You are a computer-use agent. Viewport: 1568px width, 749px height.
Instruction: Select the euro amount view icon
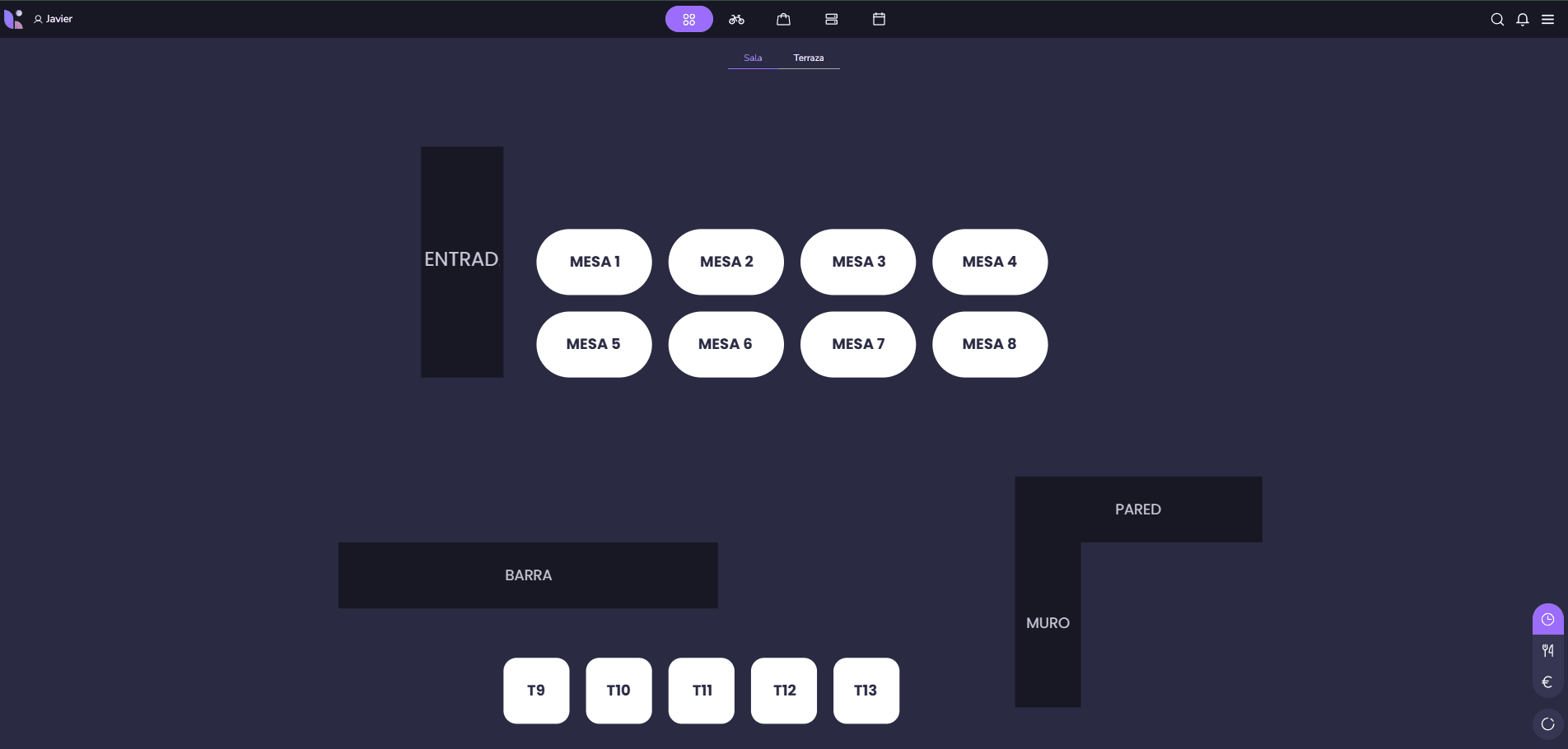point(1547,682)
